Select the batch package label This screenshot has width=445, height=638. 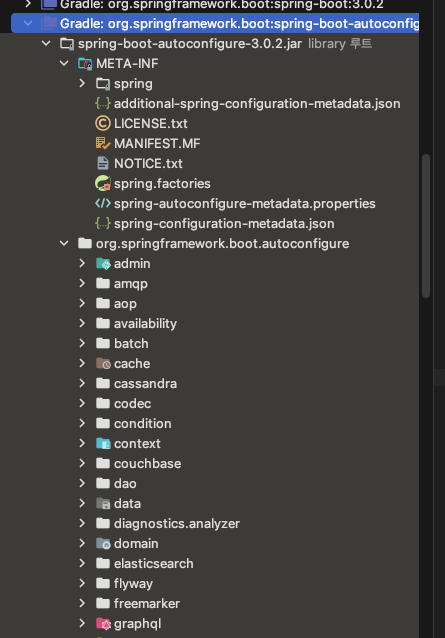pos(131,344)
